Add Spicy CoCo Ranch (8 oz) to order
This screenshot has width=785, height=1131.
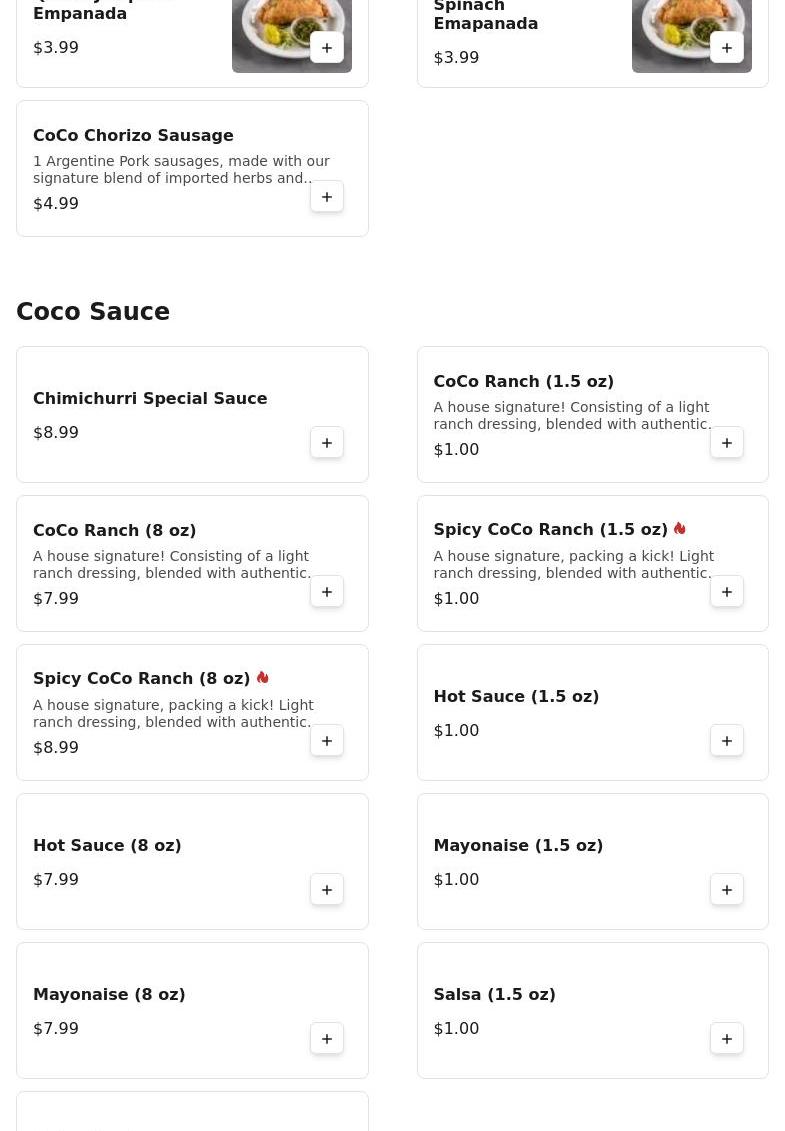[x=327, y=741]
